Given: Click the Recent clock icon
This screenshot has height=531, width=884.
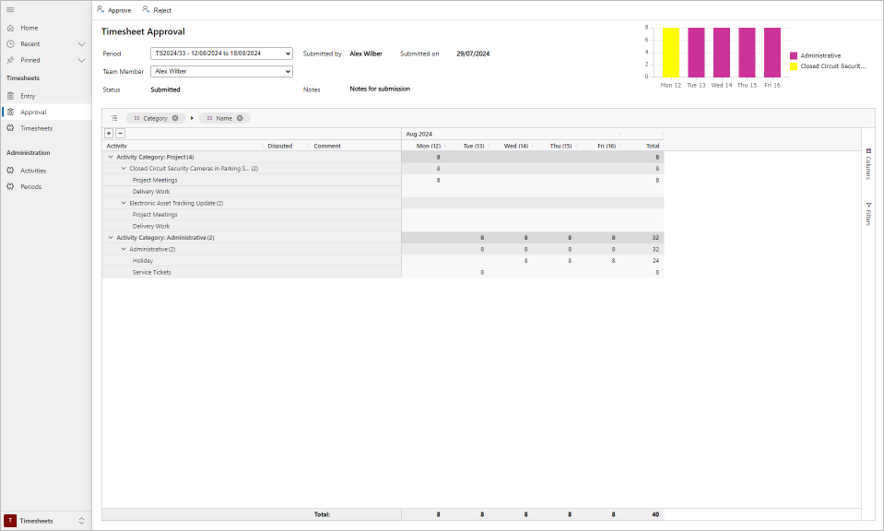Looking at the screenshot, I should (x=10, y=44).
